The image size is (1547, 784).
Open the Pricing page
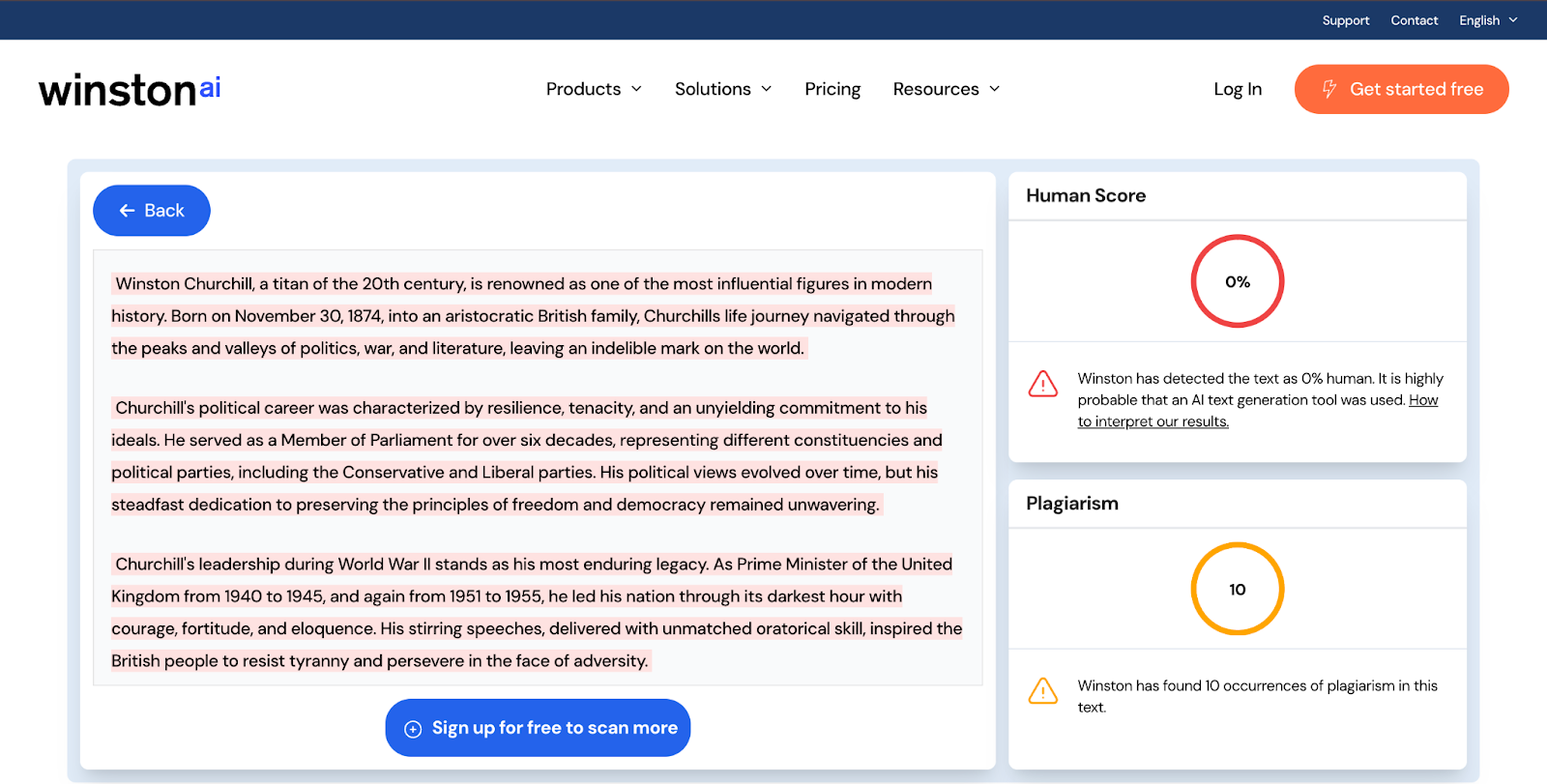pos(832,89)
